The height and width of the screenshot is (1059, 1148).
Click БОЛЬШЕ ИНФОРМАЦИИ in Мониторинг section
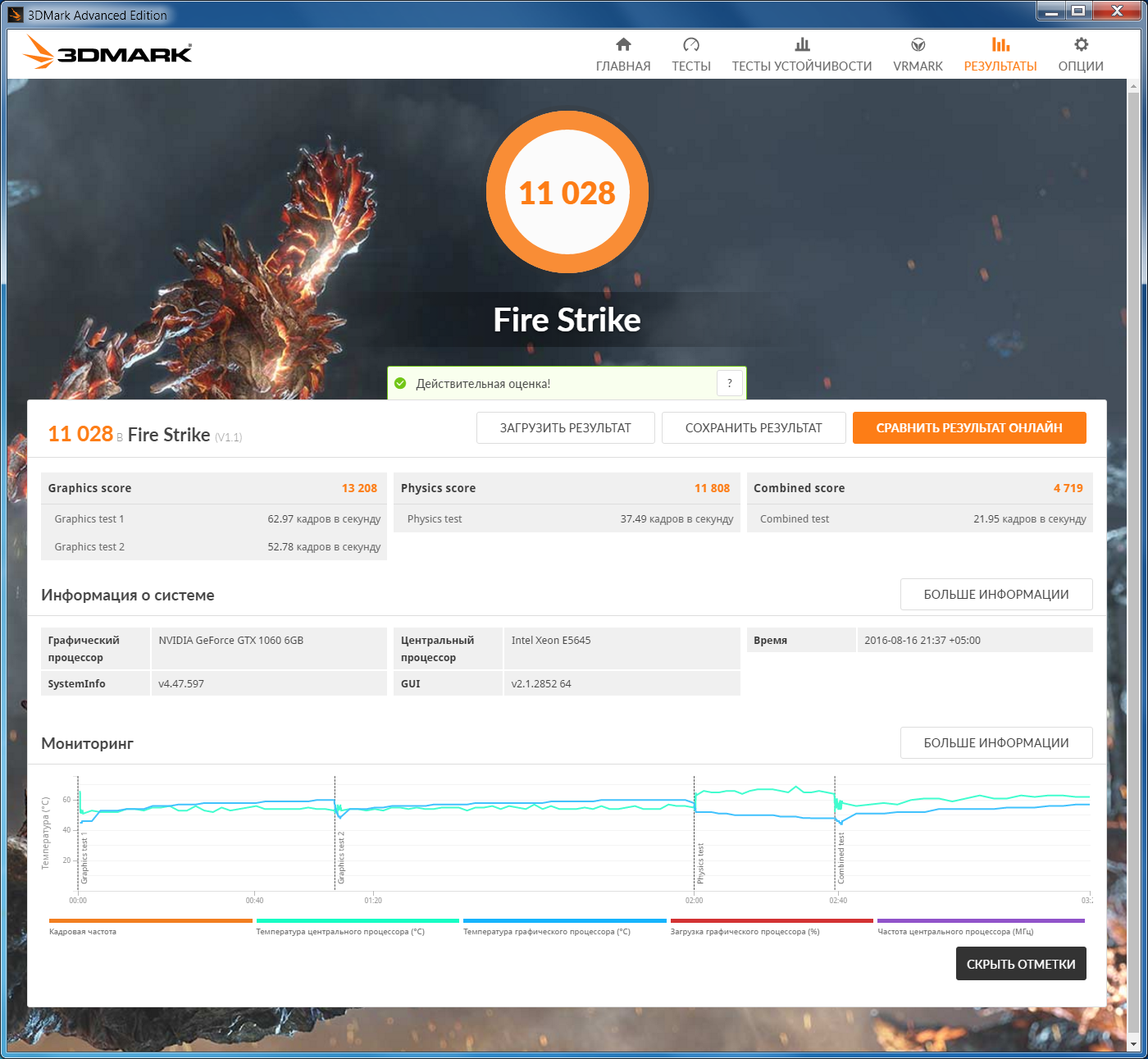tap(996, 742)
